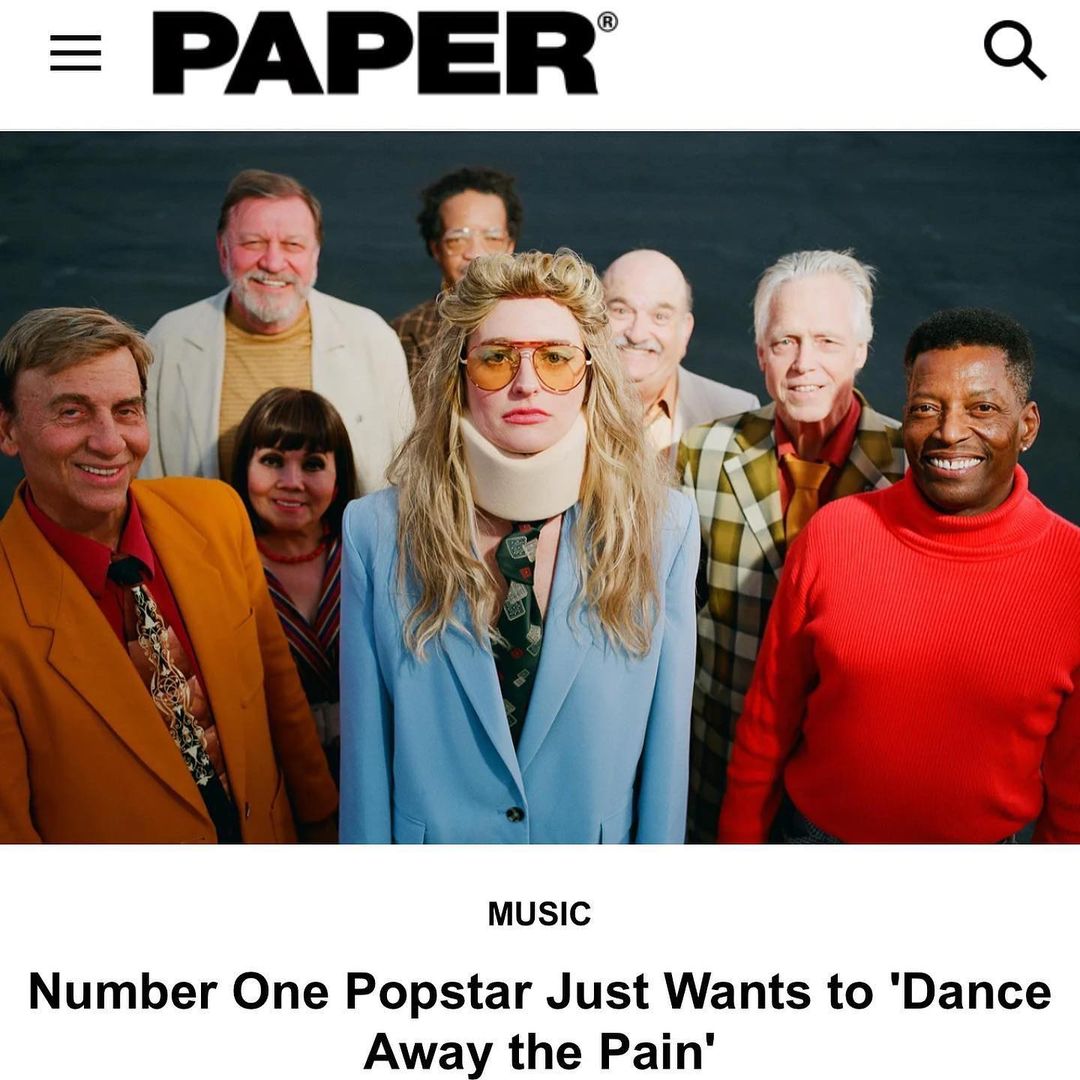Open the hamburger navigation menu
This screenshot has height=1080, width=1080.
[x=76, y=53]
